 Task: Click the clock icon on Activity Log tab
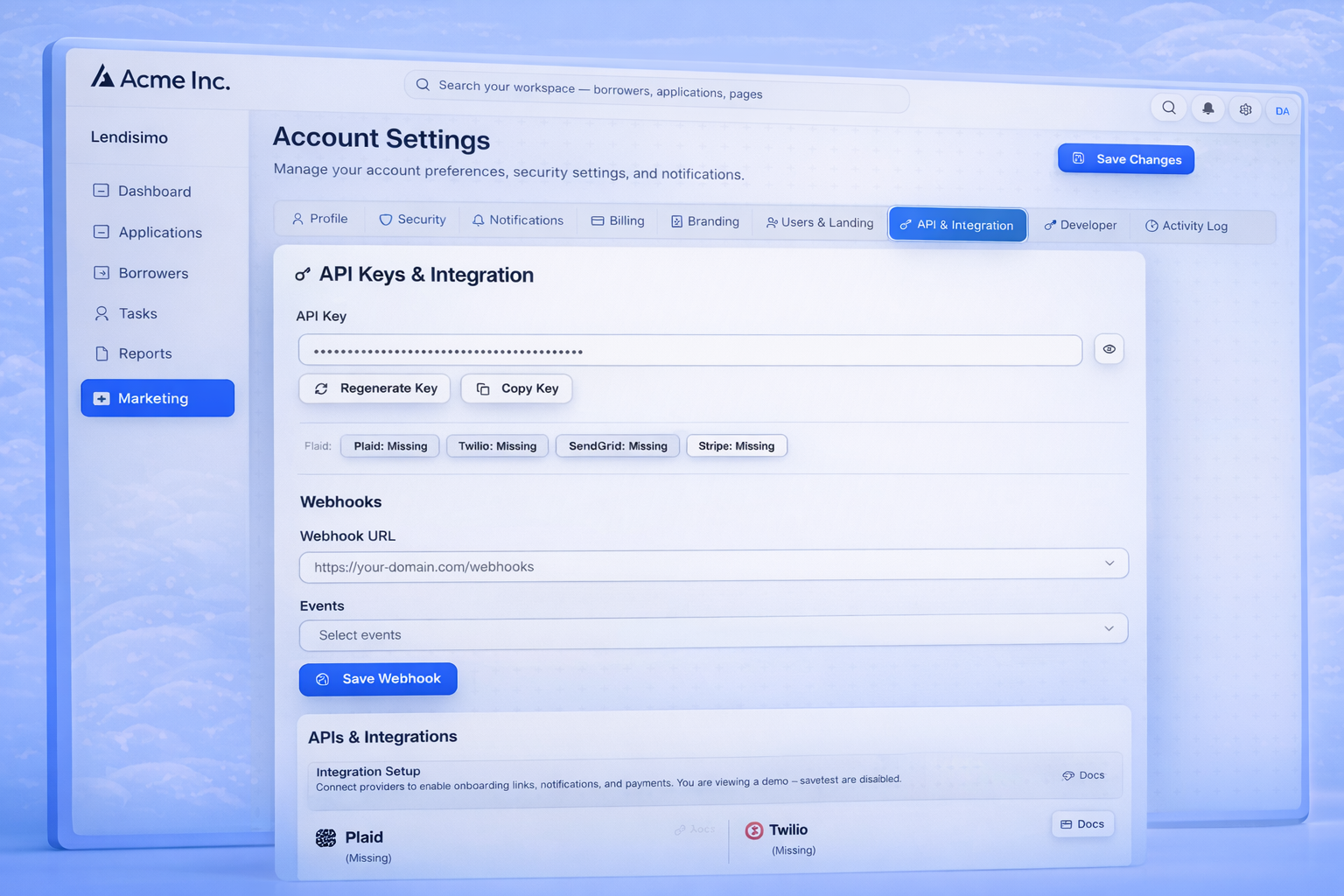[1151, 226]
